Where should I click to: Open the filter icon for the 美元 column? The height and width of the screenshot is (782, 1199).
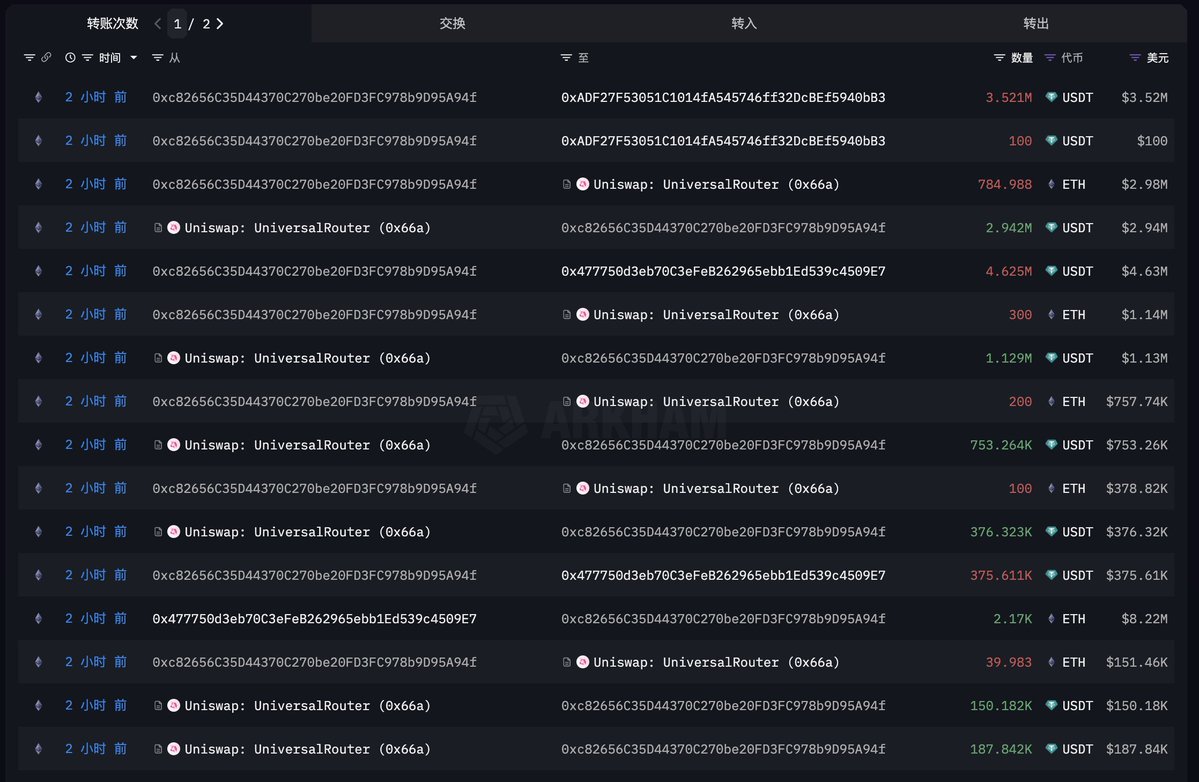[1135, 57]
